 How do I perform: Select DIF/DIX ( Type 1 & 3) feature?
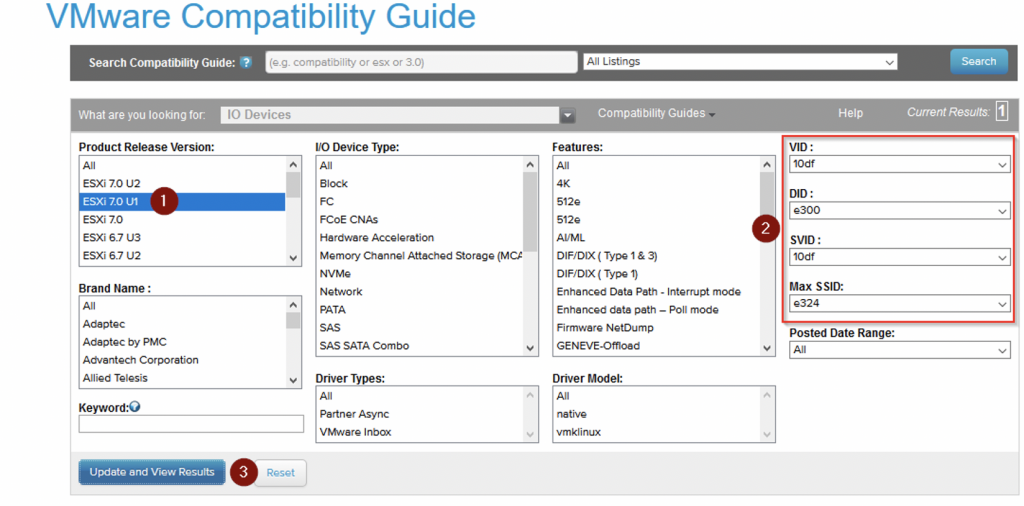656,256
